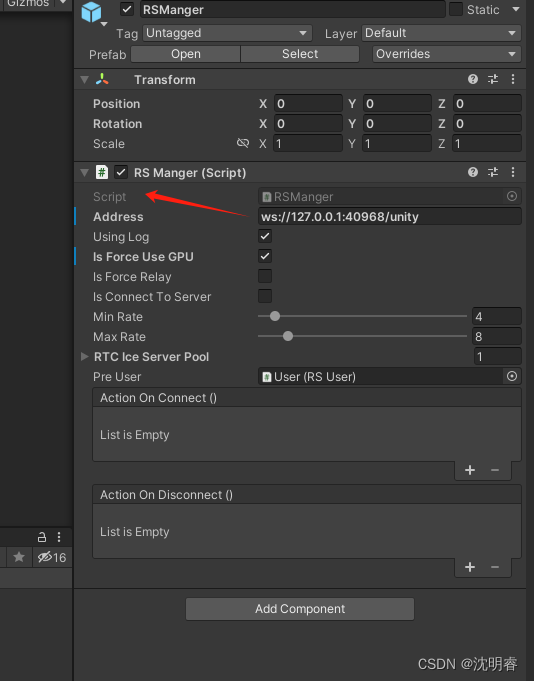Click the Scale Y field
Image resolution: width=534 pixels, height=681 pixels.
tap(397, 143)
